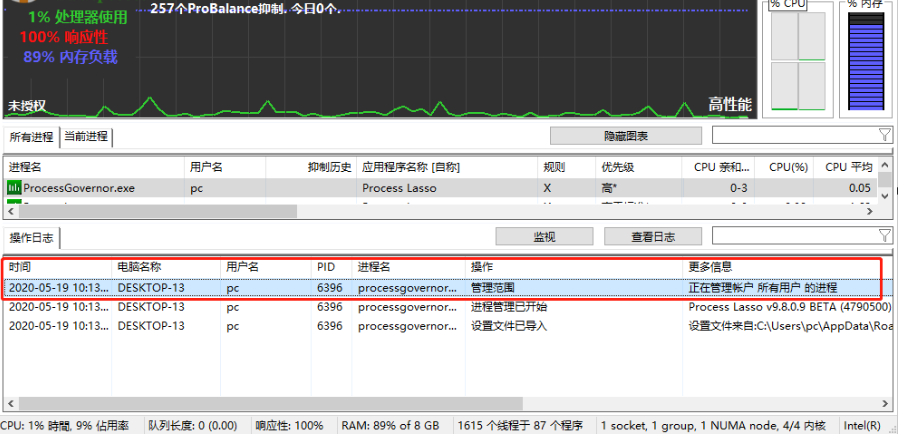The image size is (898, 435).
Task: Sort by CPU(%) column header
Action: pyautogui.click(x=783, y=168)
